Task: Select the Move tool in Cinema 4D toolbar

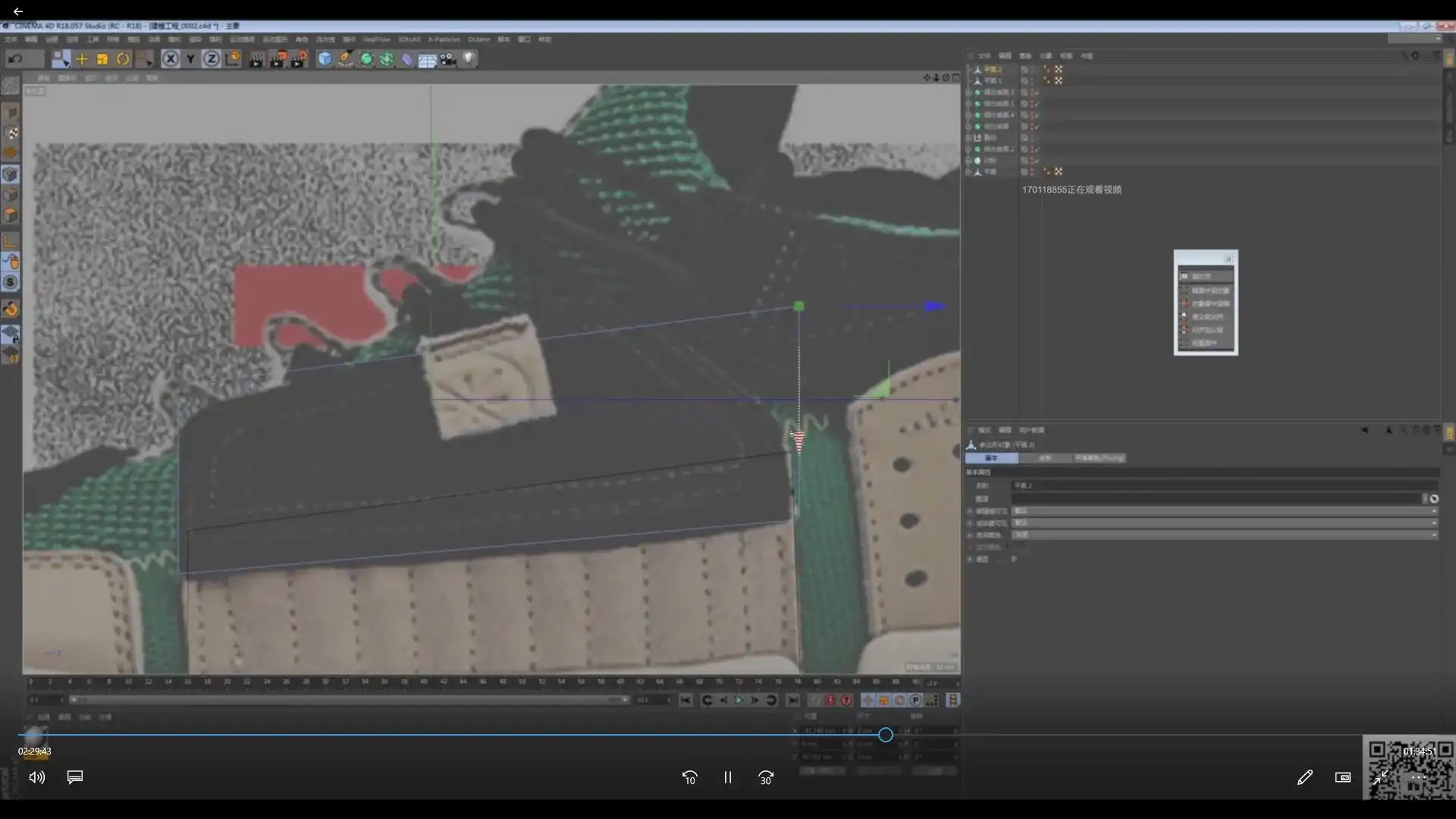Action: 81,59
